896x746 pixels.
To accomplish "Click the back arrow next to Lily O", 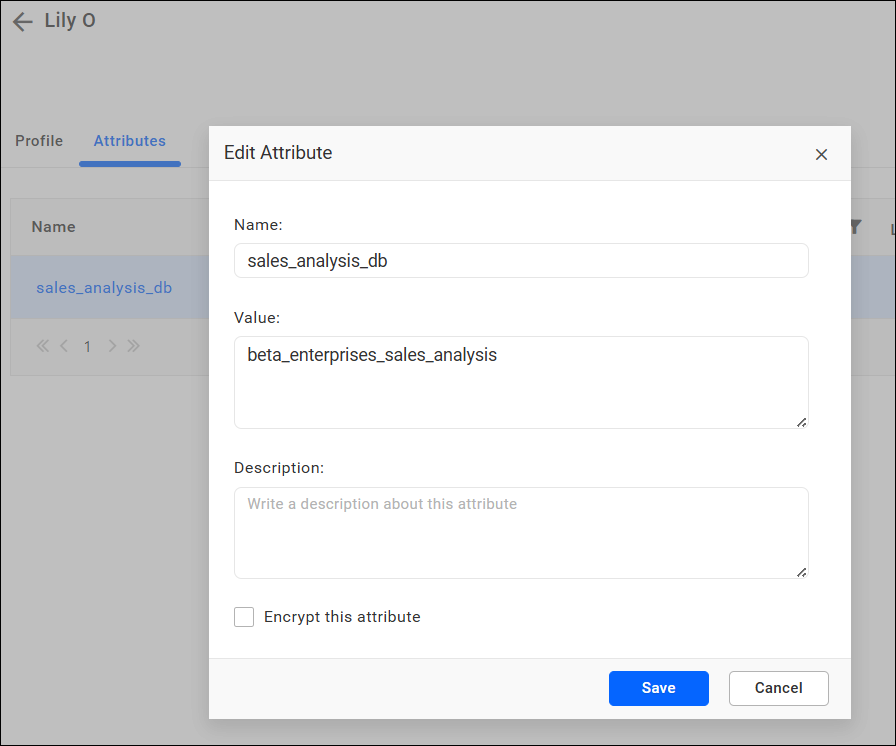I will [x=23, y=22].
